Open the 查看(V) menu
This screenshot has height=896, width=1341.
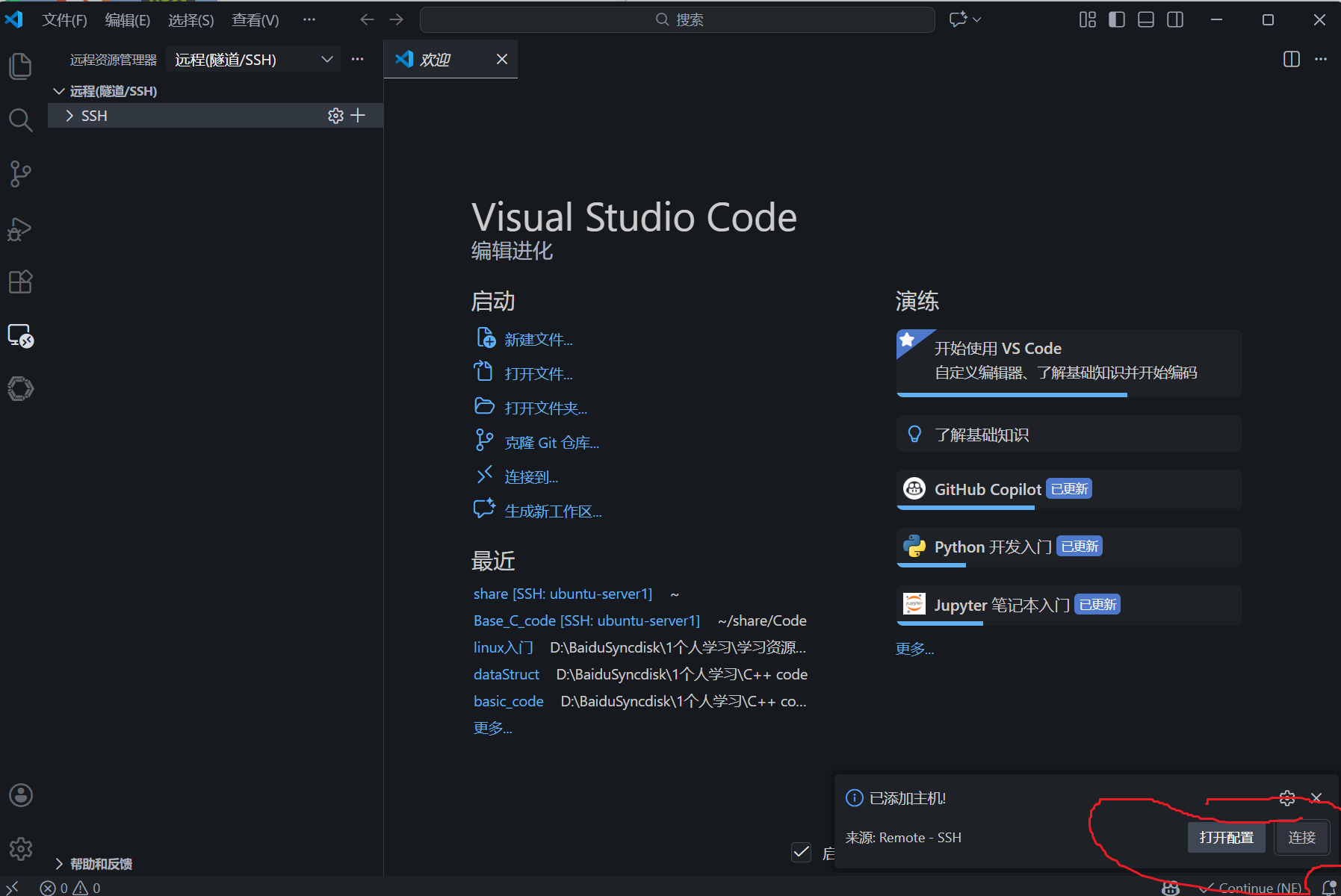tap(255, 20)
